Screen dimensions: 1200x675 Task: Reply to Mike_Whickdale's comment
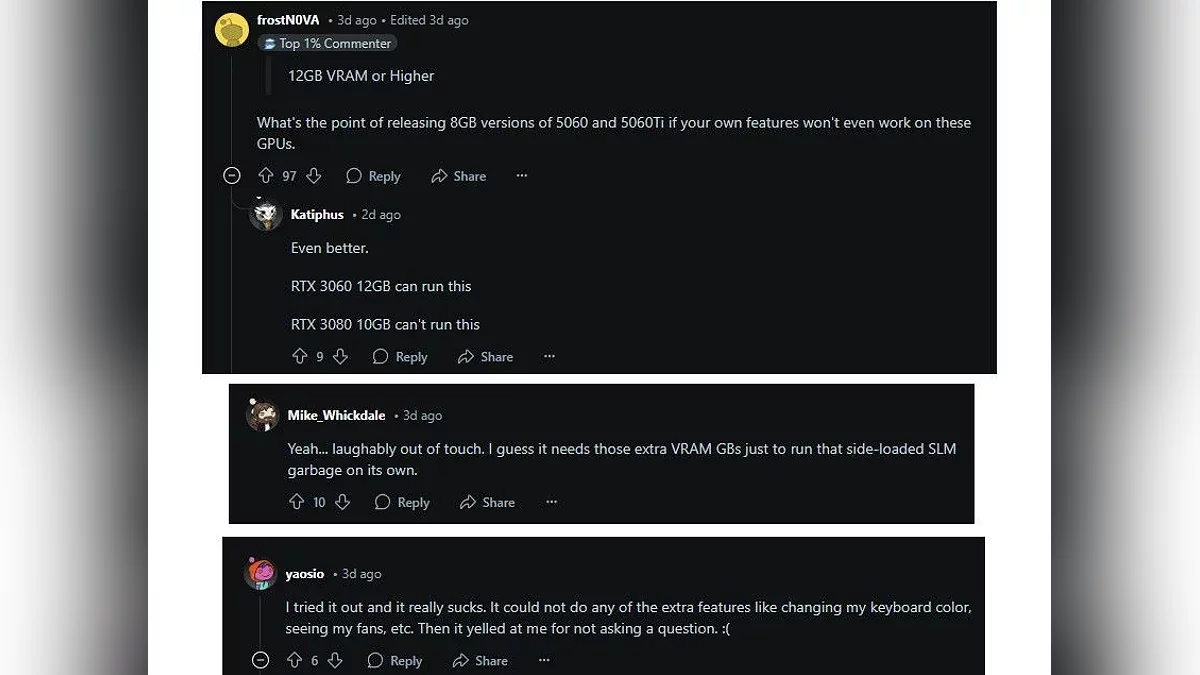402,502
